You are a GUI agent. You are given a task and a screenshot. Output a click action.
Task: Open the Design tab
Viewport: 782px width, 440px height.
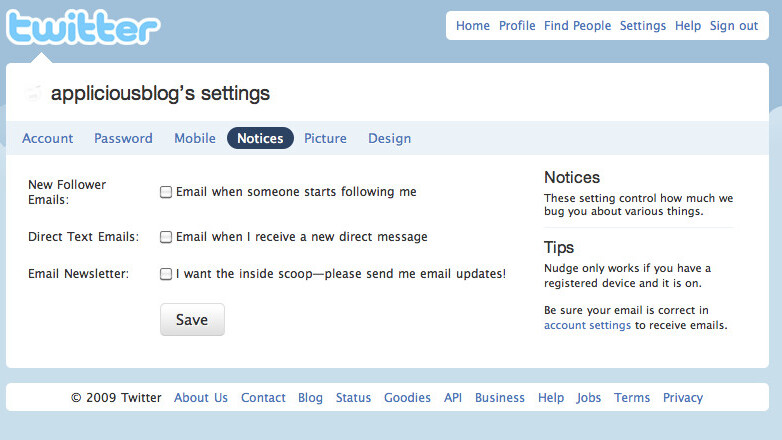(389, 138)
